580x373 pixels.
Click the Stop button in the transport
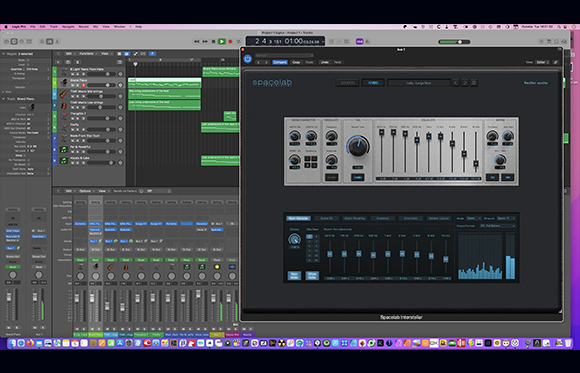click(x=213, y=41)
